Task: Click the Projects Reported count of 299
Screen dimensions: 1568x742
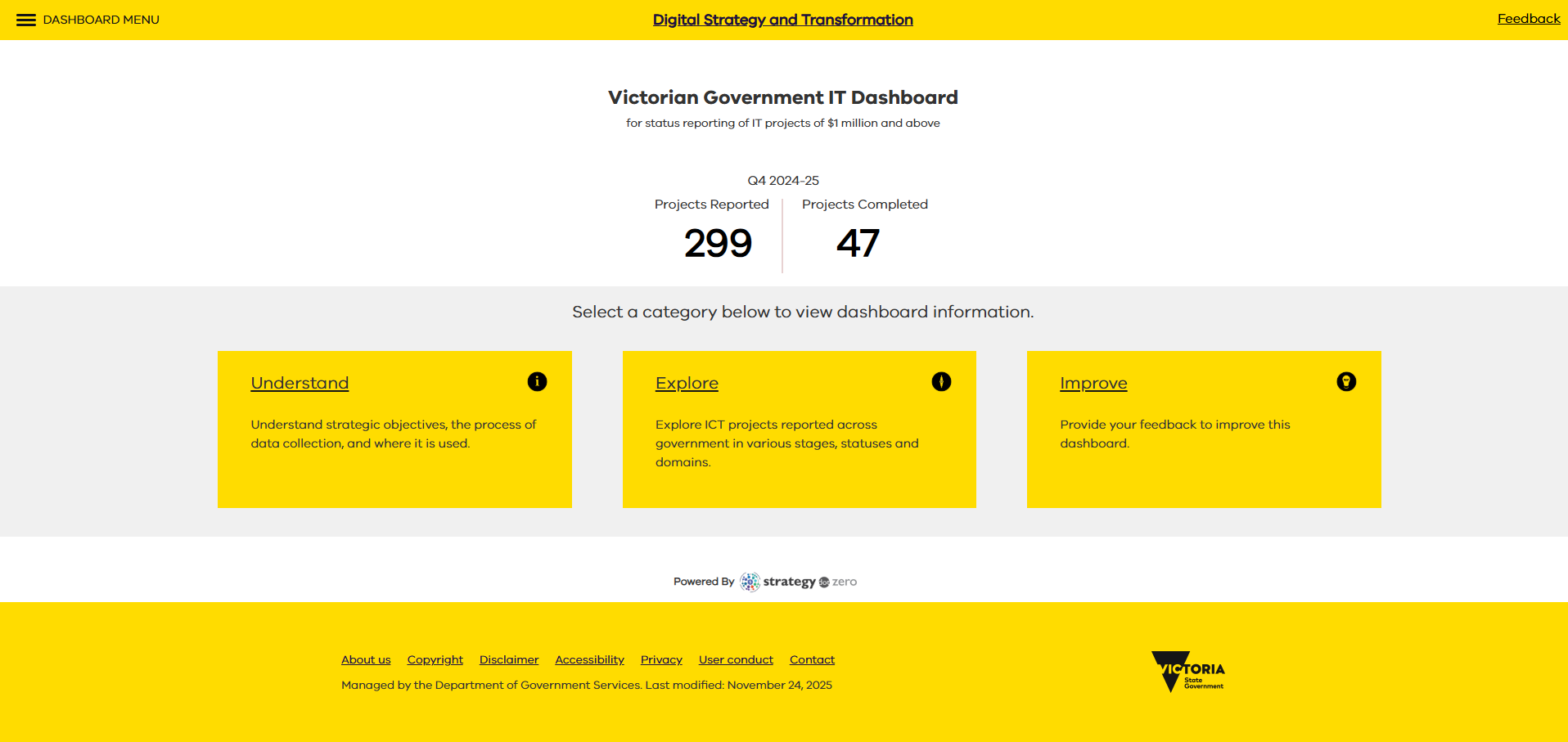Action: pyautogui.click(x=718, y=242)
